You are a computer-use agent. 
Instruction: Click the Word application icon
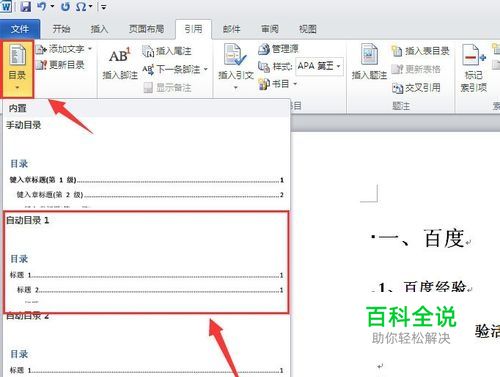coord(6,7)
